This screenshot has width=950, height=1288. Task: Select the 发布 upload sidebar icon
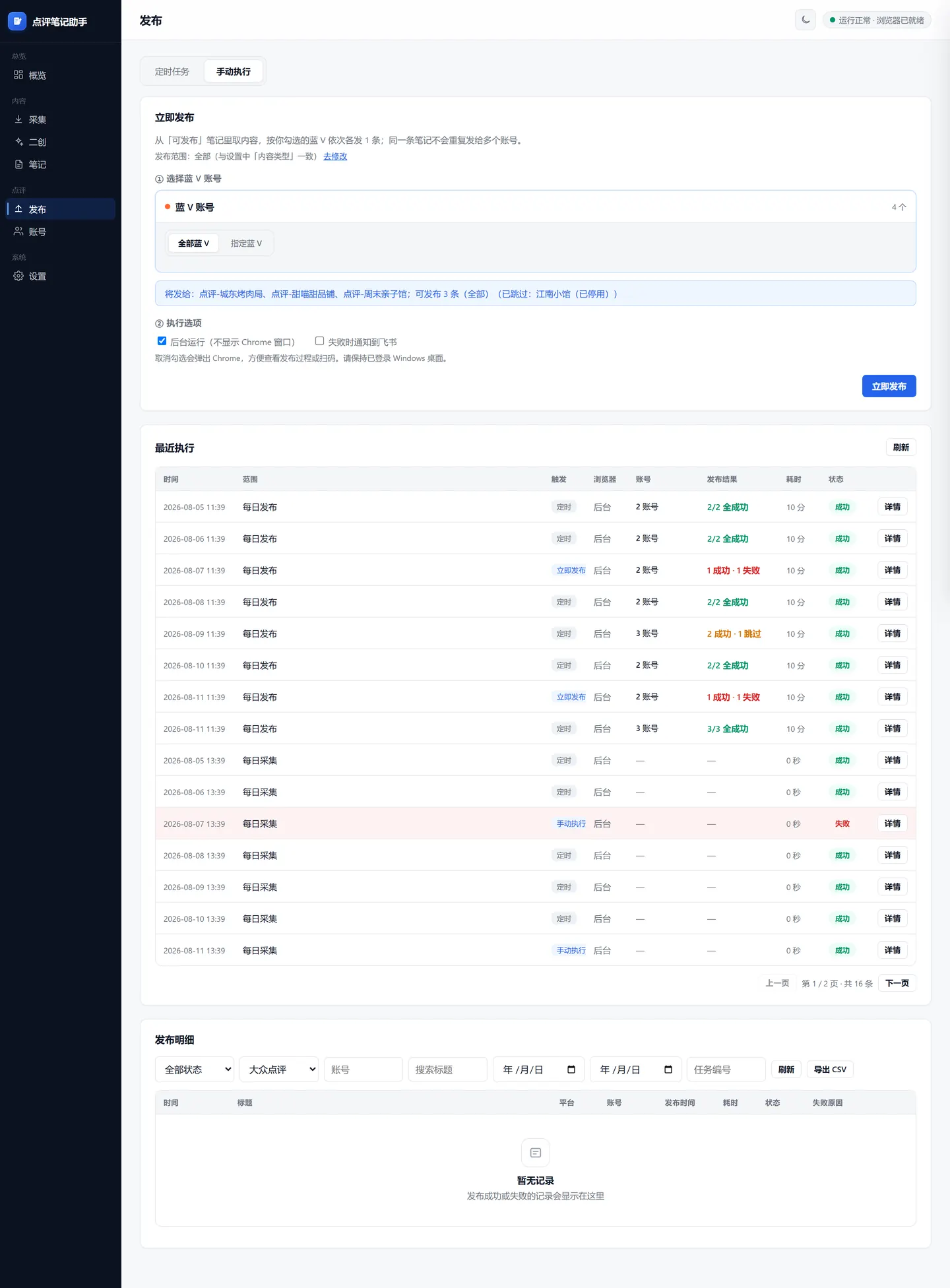(x=18, y=209)
